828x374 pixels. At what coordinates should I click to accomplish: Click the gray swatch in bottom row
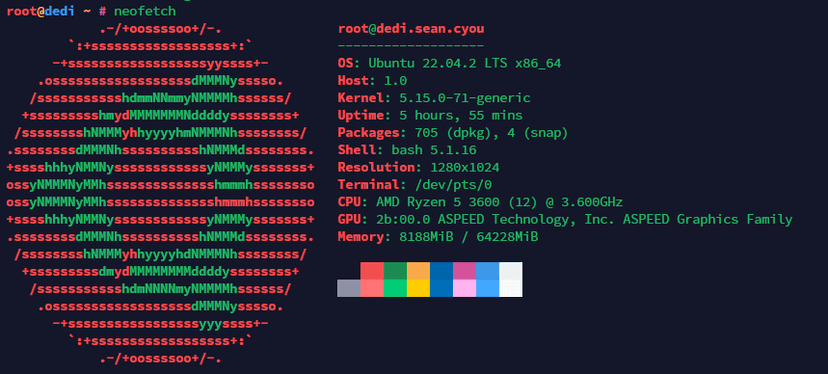[x=349, y=288]
